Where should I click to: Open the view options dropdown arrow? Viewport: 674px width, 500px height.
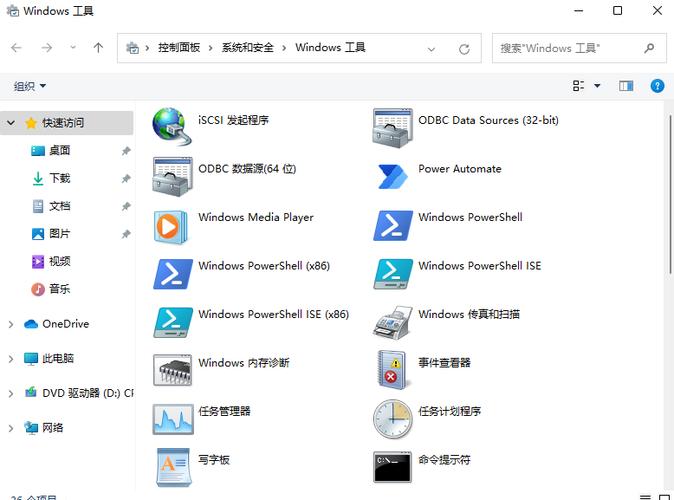click(x=597, y=86)
